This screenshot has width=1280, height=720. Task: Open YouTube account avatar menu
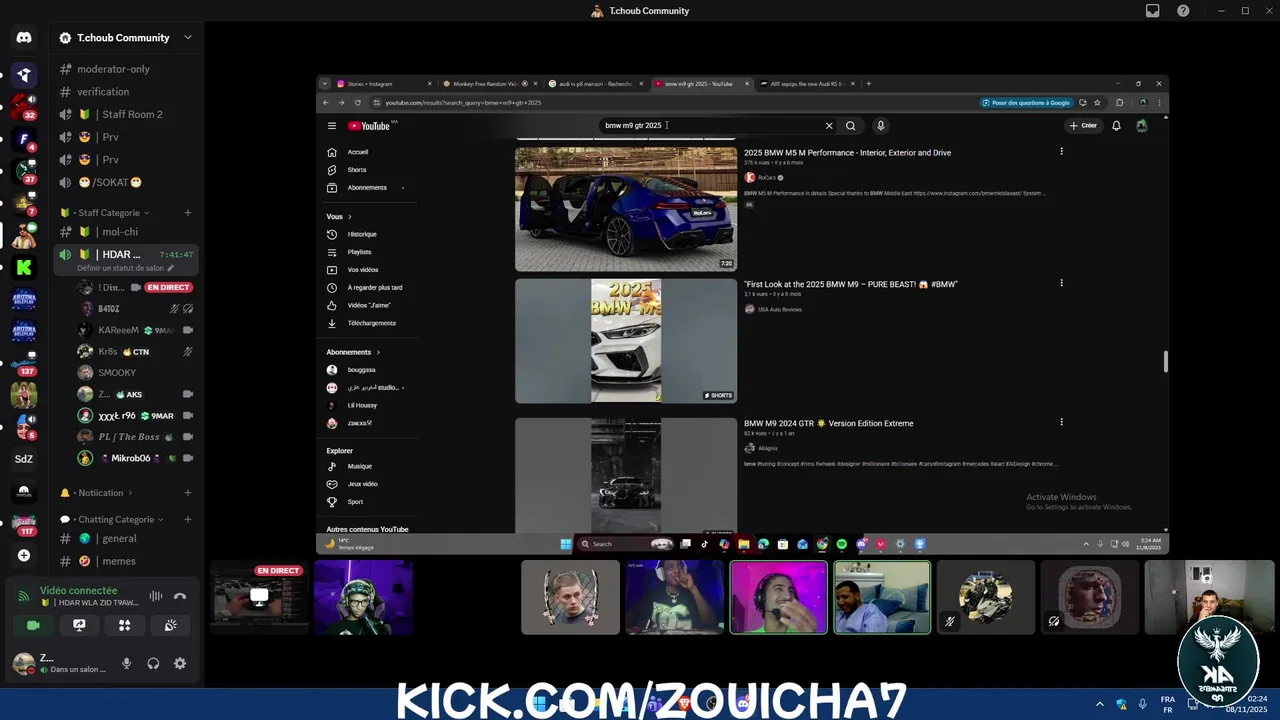pyautogui.click(x=1141, y=126)
